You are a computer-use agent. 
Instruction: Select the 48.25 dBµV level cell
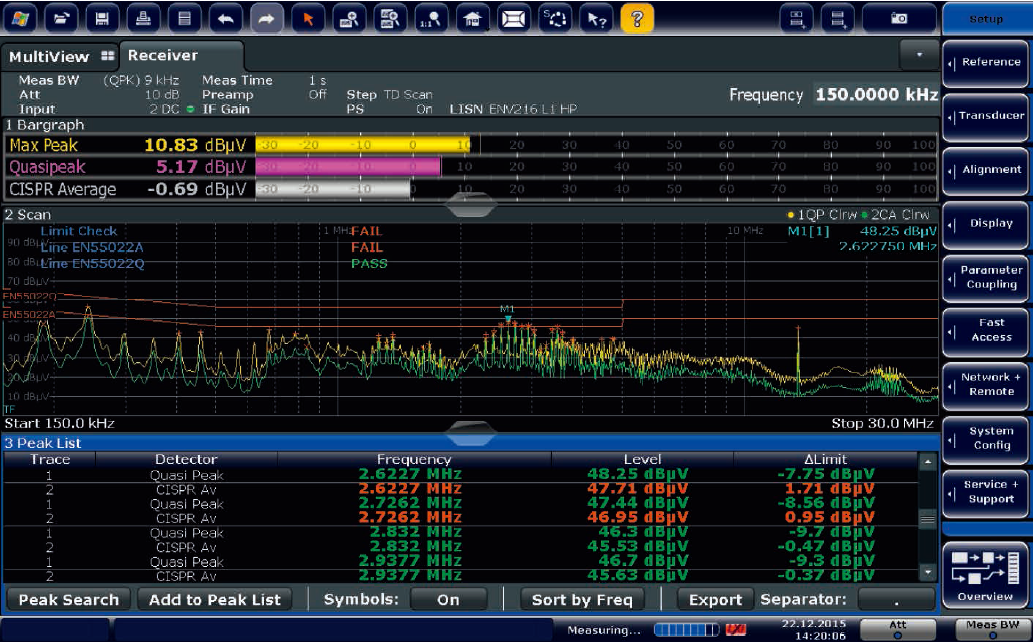click(638, 474)
